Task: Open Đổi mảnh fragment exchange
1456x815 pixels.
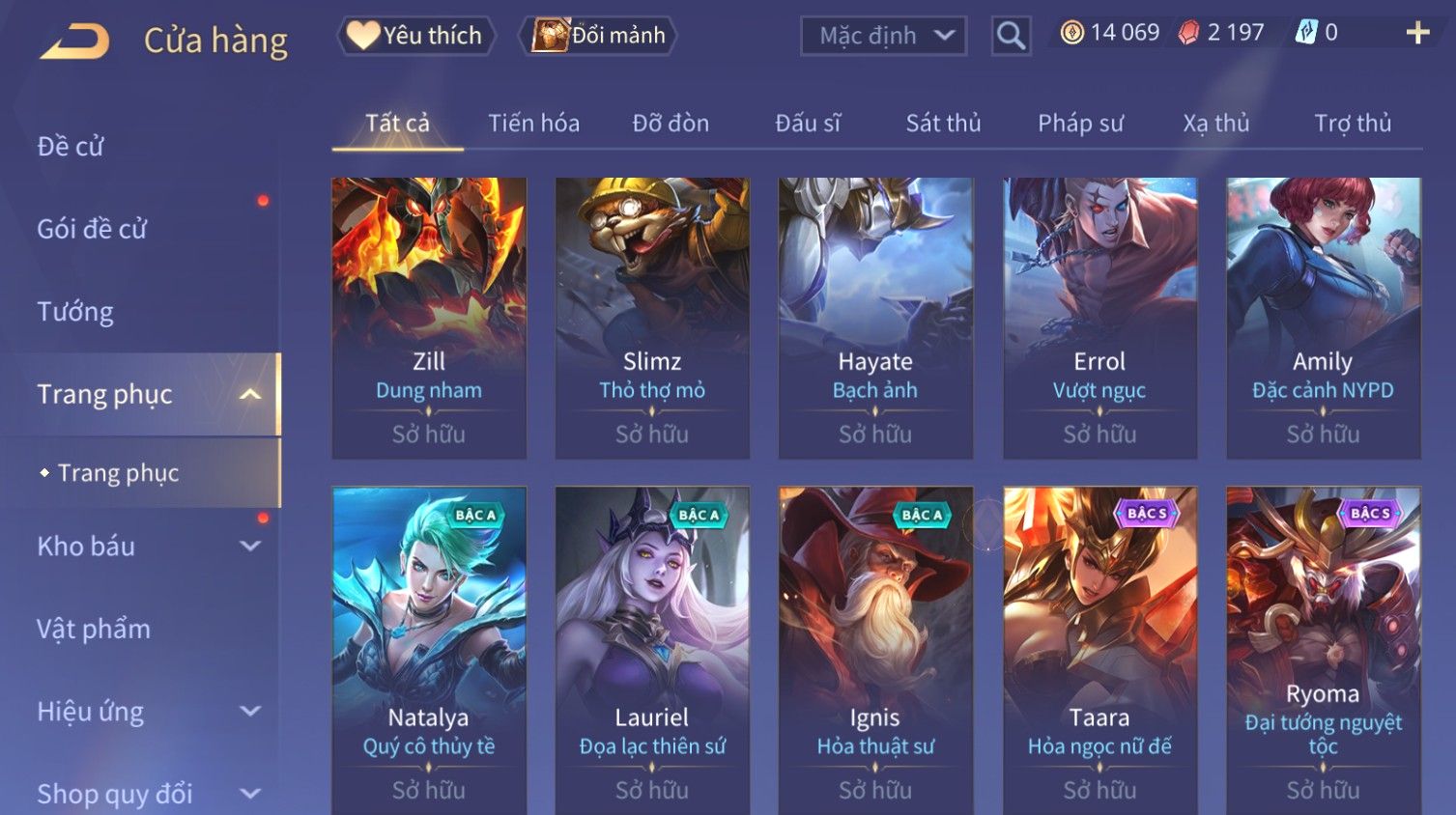Action: [x=598, y=36]
